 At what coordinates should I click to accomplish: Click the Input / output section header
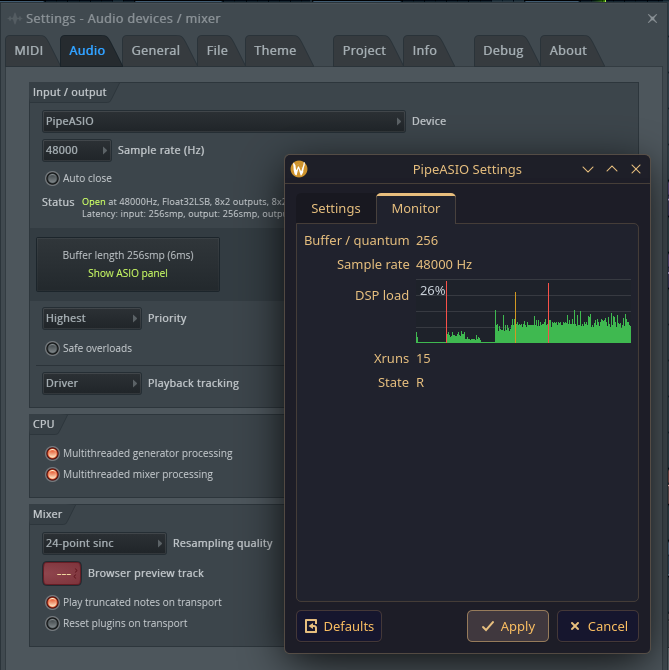coord(70,92)
